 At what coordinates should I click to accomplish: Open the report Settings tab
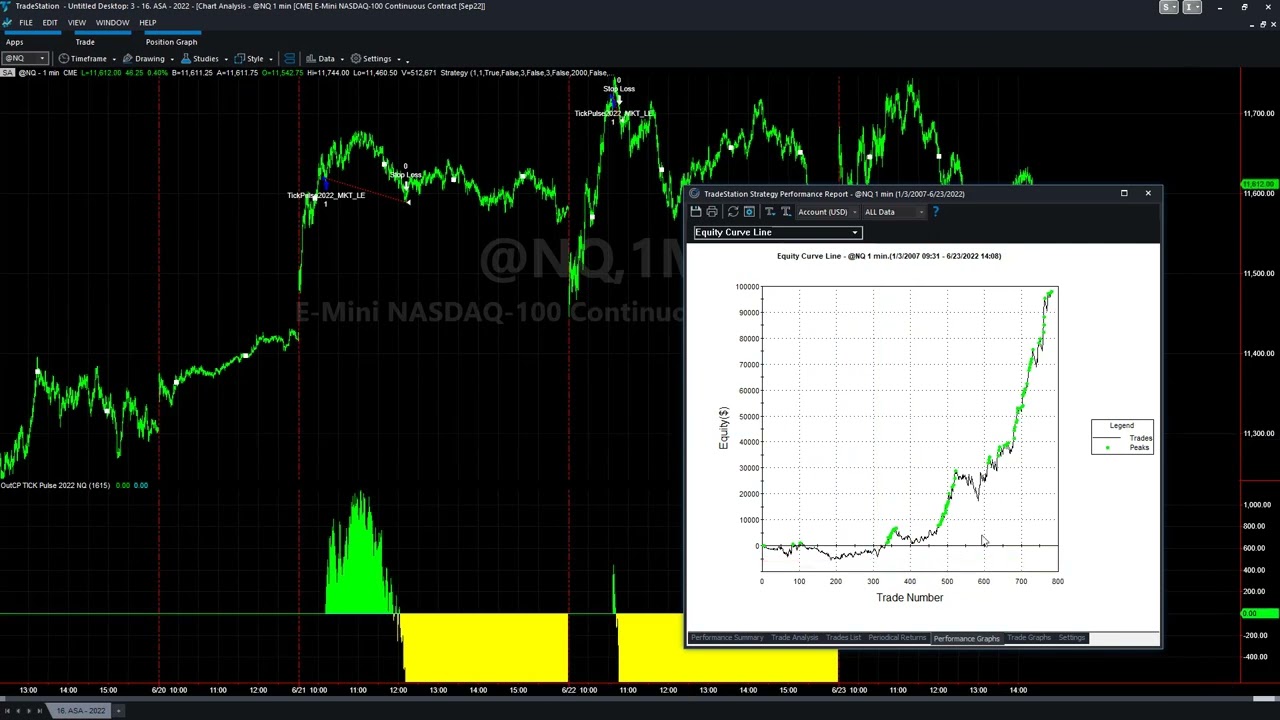1071,638
